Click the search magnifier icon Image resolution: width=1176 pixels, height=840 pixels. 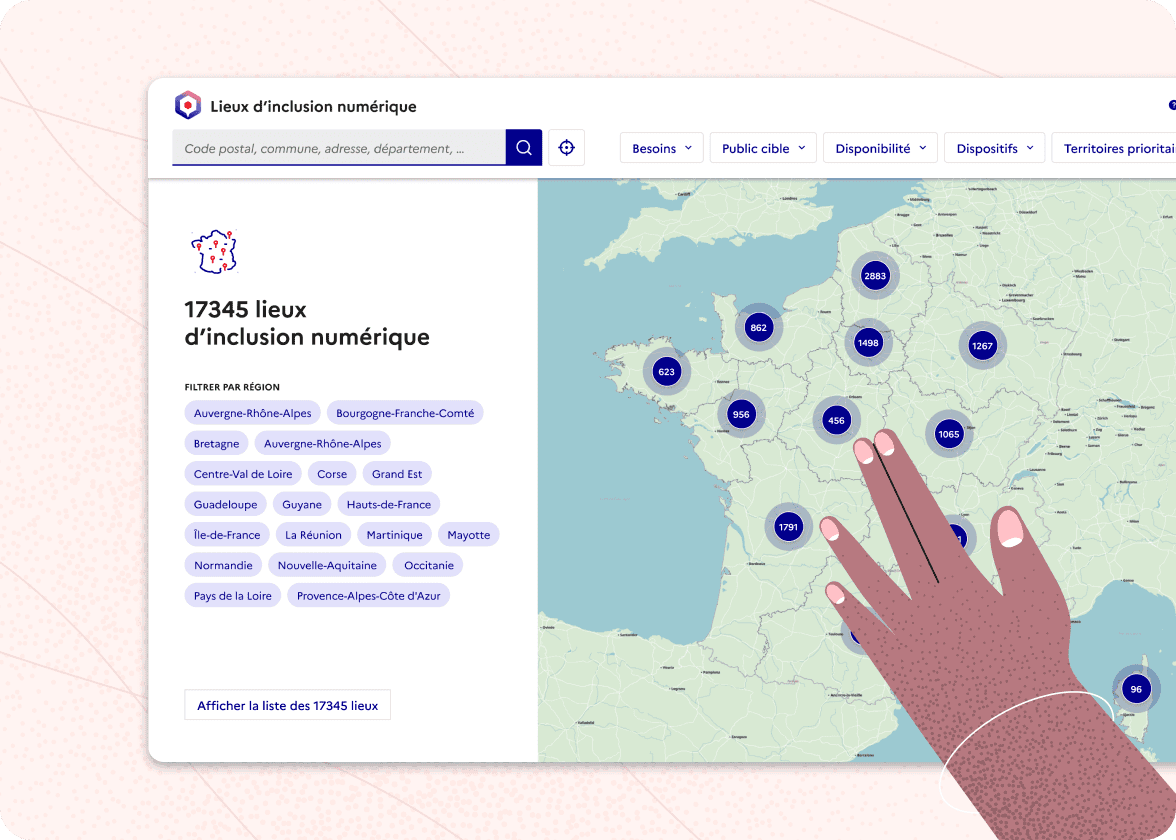523,147
